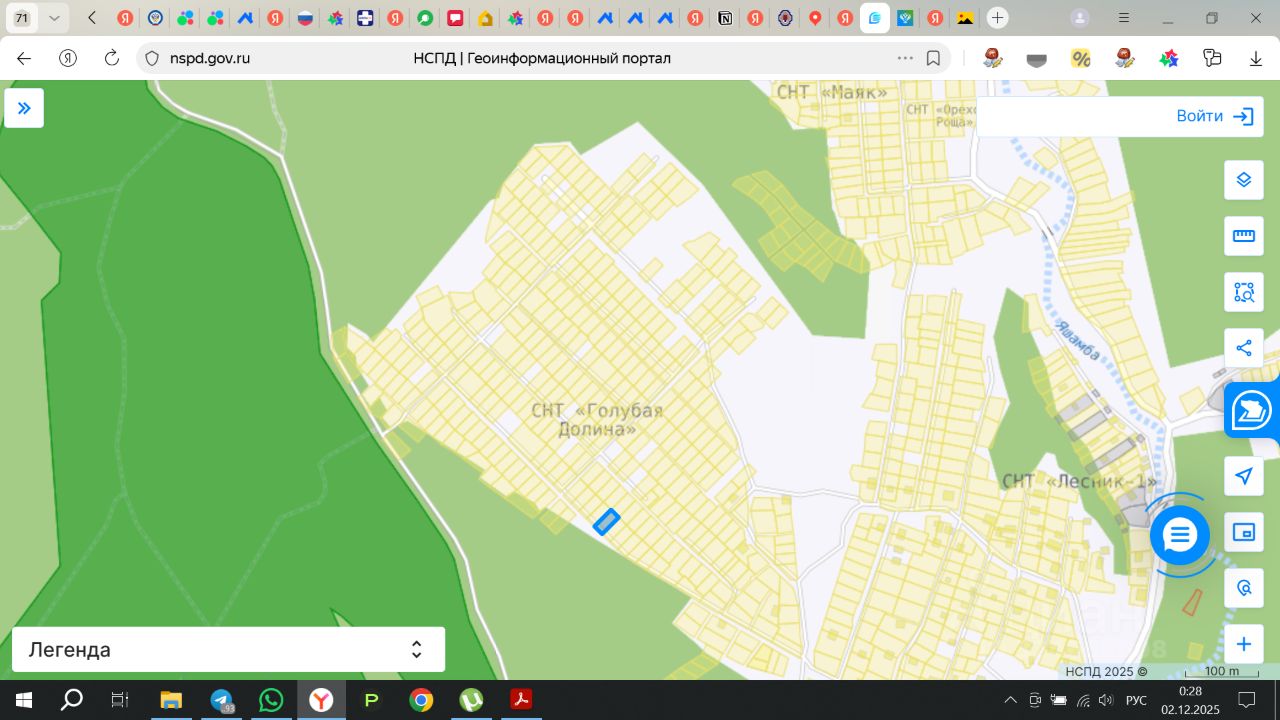Open Telegram from the taskbar
Viewport: 1280px width, 720px height.
[221, 700]
